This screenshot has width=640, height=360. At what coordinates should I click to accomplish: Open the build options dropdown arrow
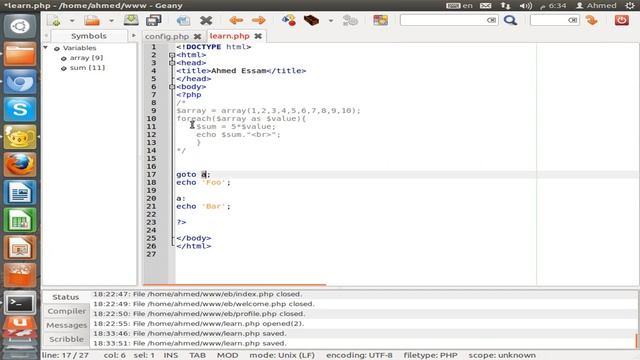tap(331, 20)
